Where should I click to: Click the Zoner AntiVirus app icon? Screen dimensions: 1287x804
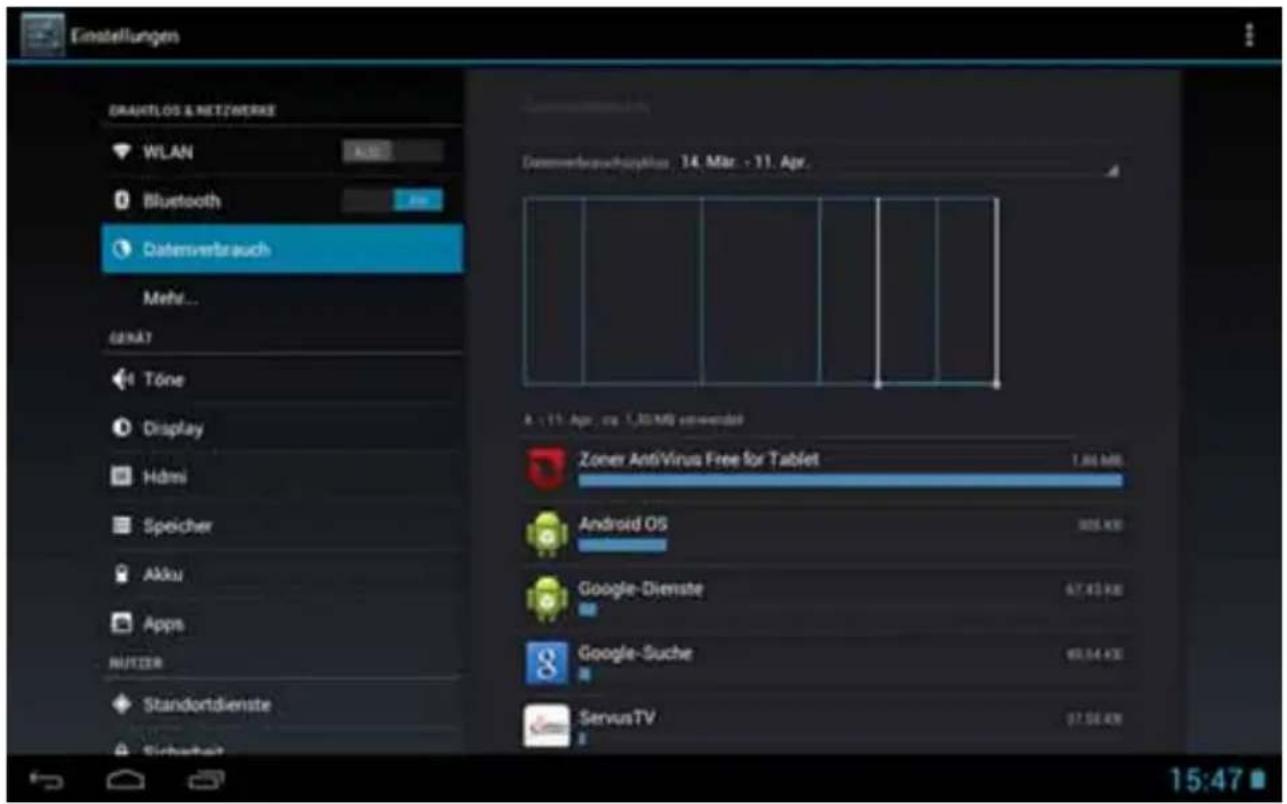[x=547, y=469]
